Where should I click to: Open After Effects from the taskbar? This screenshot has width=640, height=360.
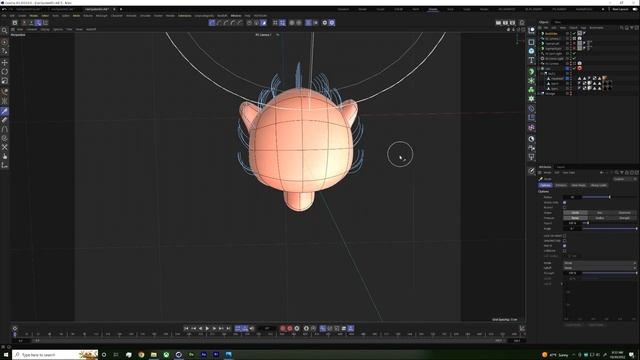pyautogui.click(x=203, y=355)
